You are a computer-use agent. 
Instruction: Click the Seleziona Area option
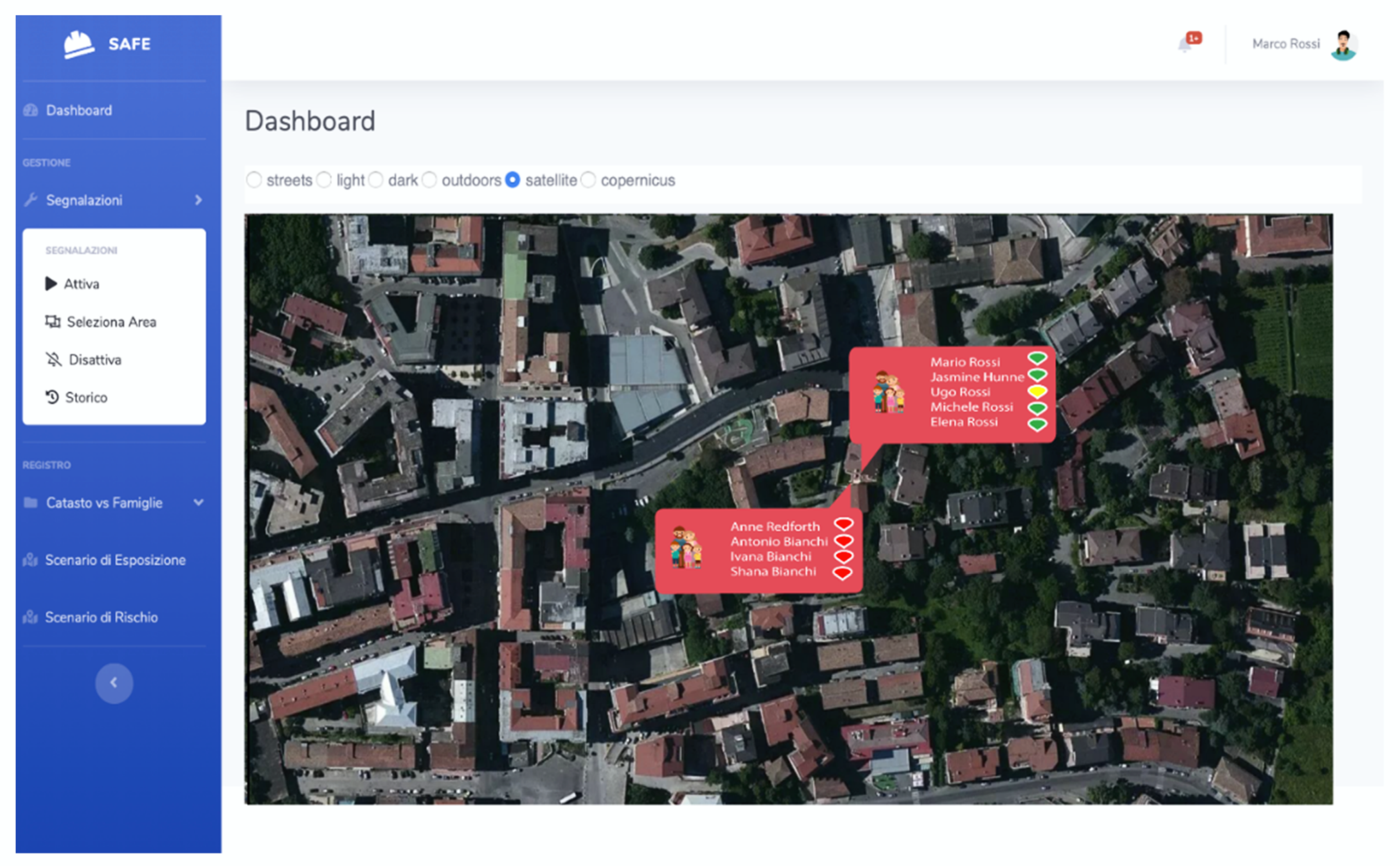(111, 322)
